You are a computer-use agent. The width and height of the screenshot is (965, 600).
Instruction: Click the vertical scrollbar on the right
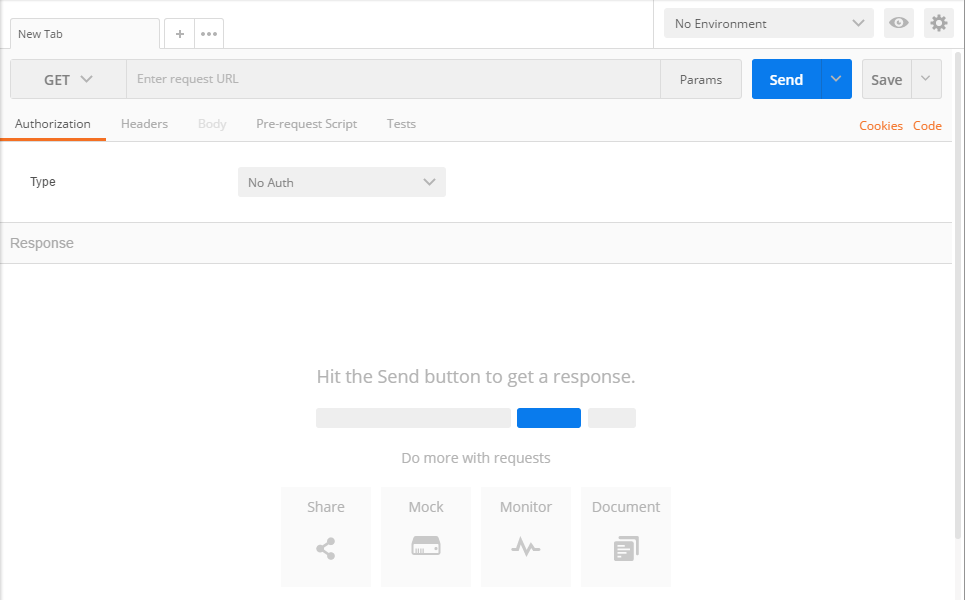coord(958,295)
